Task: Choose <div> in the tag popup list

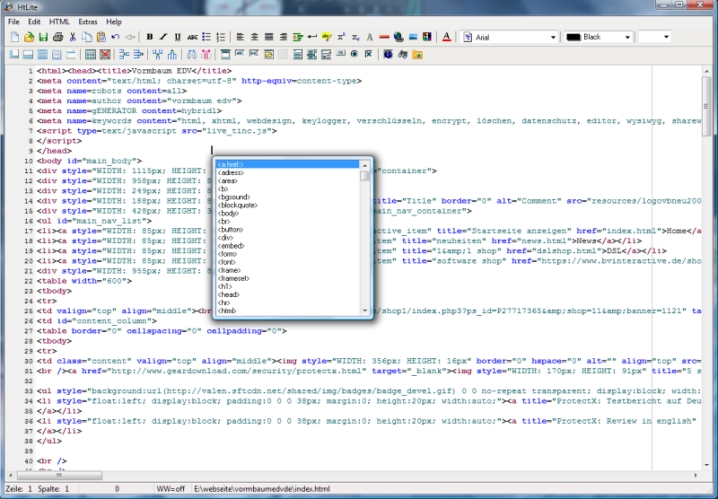Action: click(226, 237)
